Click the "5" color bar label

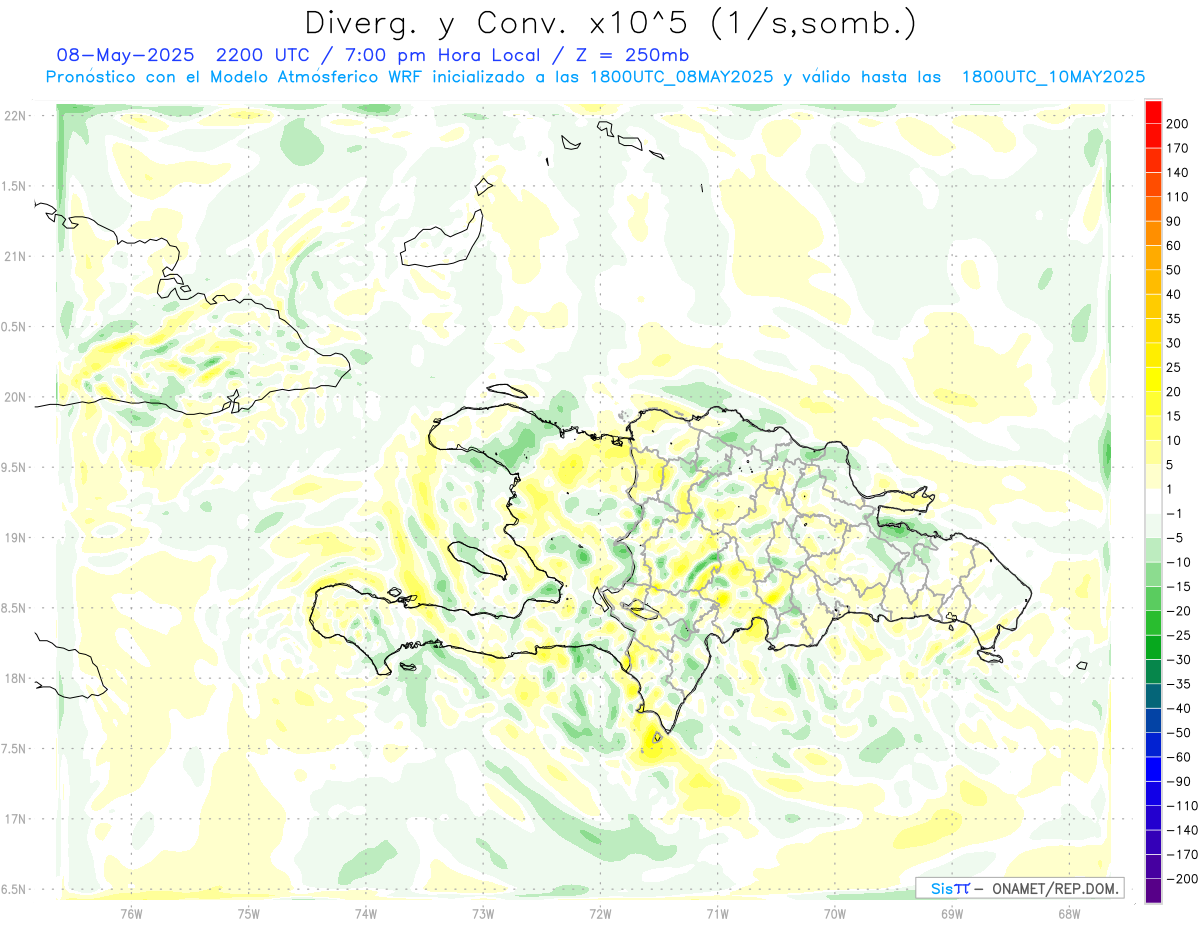pyautogui.click(x=1171, y=465)
